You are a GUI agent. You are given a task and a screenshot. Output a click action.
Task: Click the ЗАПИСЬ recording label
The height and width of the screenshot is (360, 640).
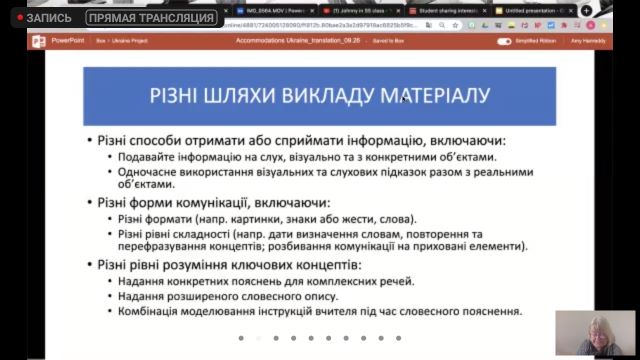point(49,18)
